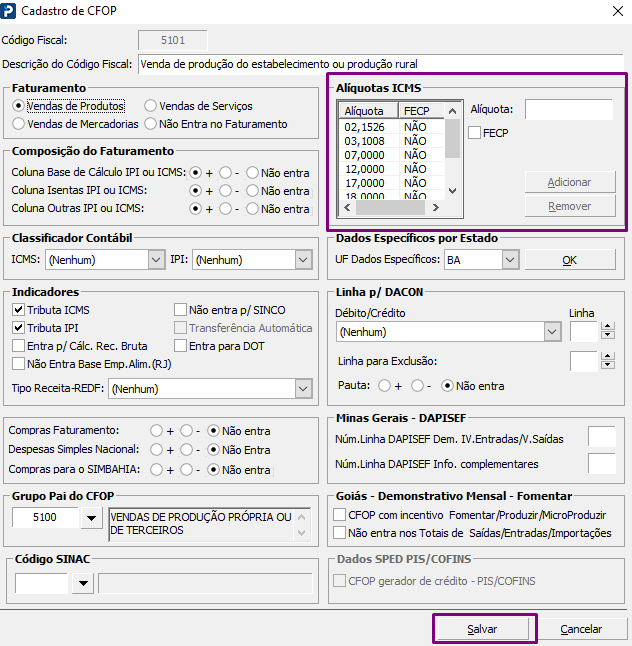The image size is (632, 646).
Task: Check Não Entra Base Emp.Alim.(RJ)
Action: (x=18, y=363)
